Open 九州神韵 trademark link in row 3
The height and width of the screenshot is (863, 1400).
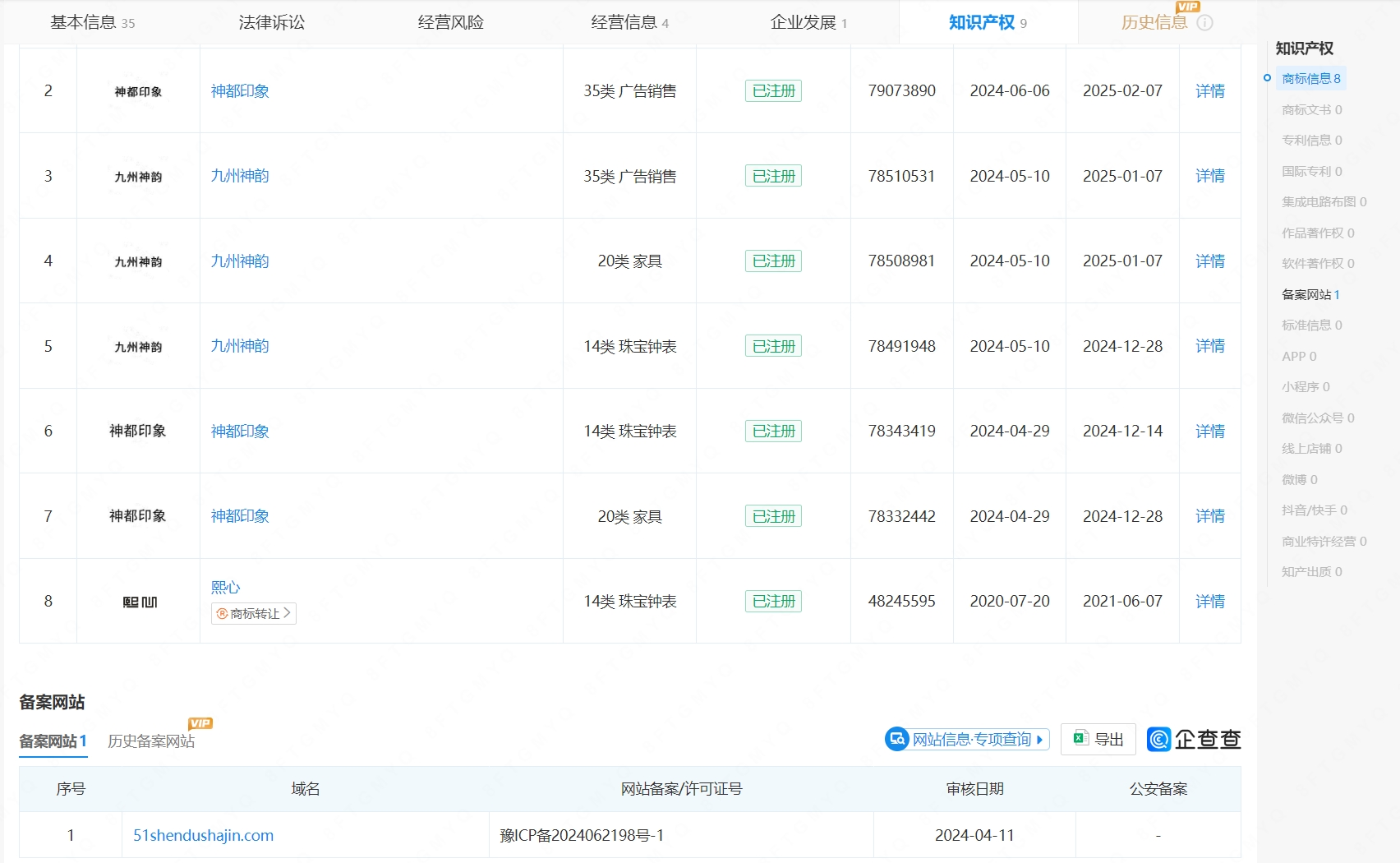pyautogui.click(x=240, y=176)
